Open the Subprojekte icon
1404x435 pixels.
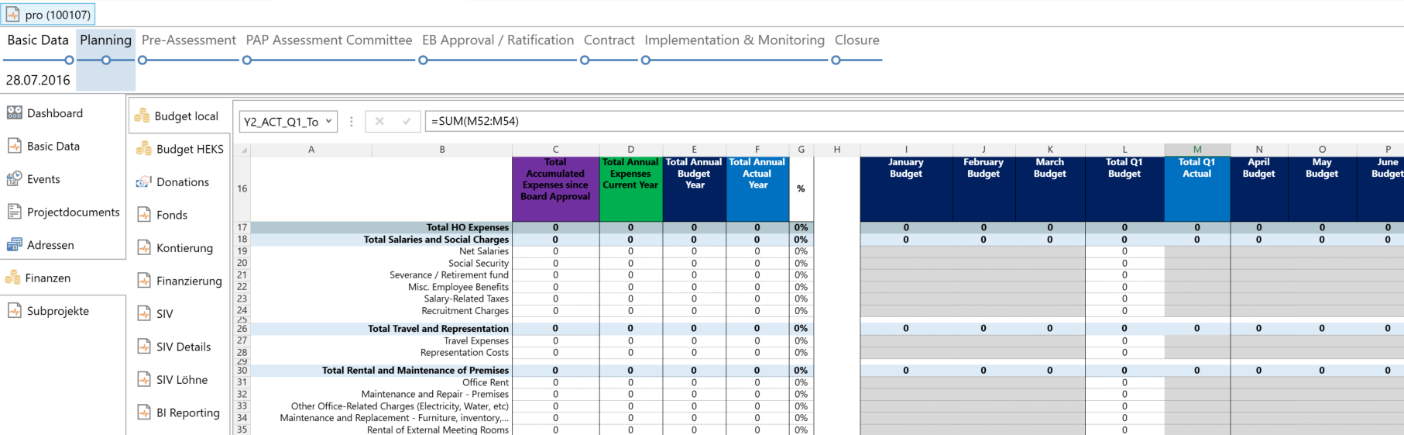click(x=14, y=311)
